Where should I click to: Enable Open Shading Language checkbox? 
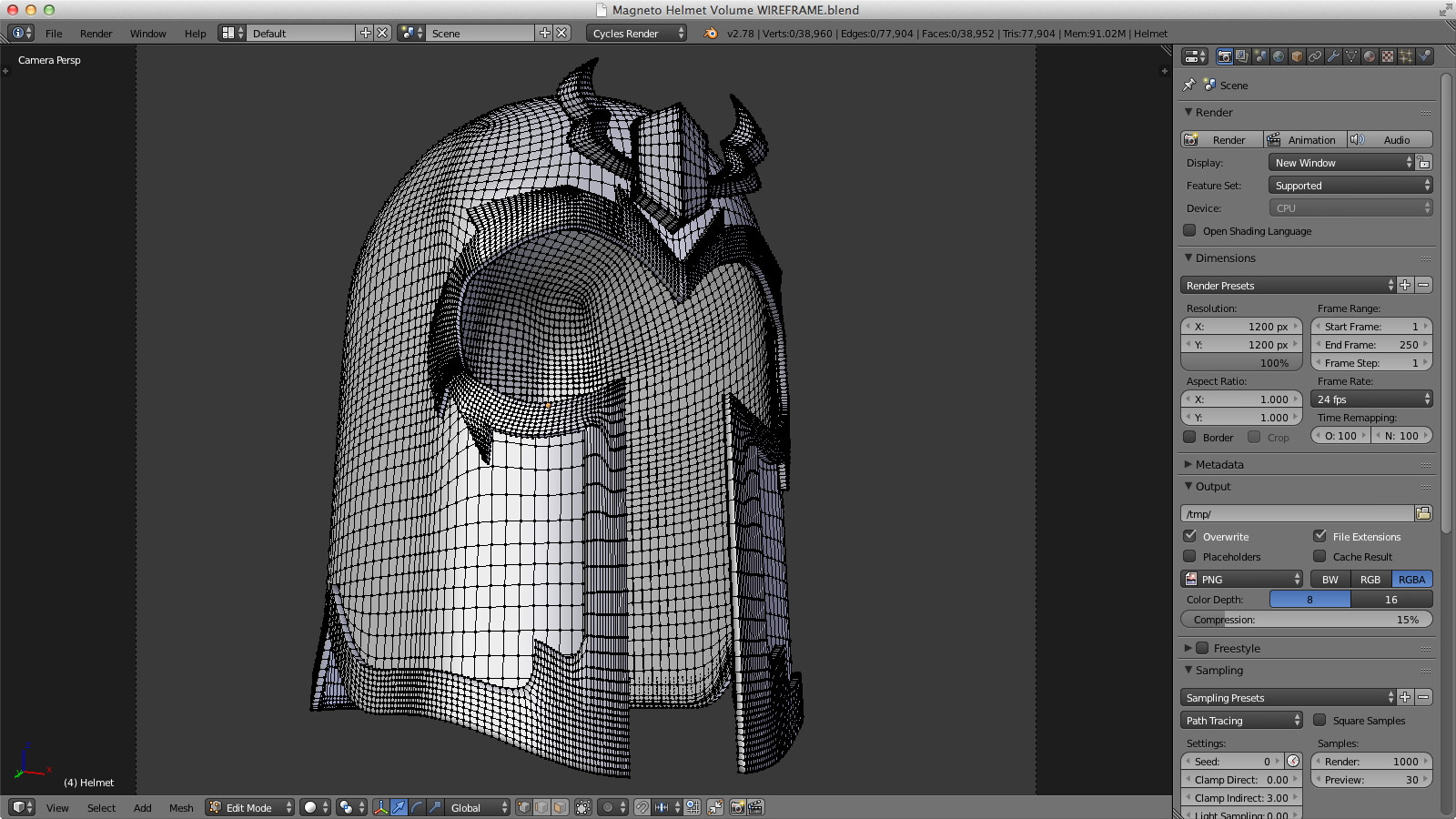coord(1189,230)
